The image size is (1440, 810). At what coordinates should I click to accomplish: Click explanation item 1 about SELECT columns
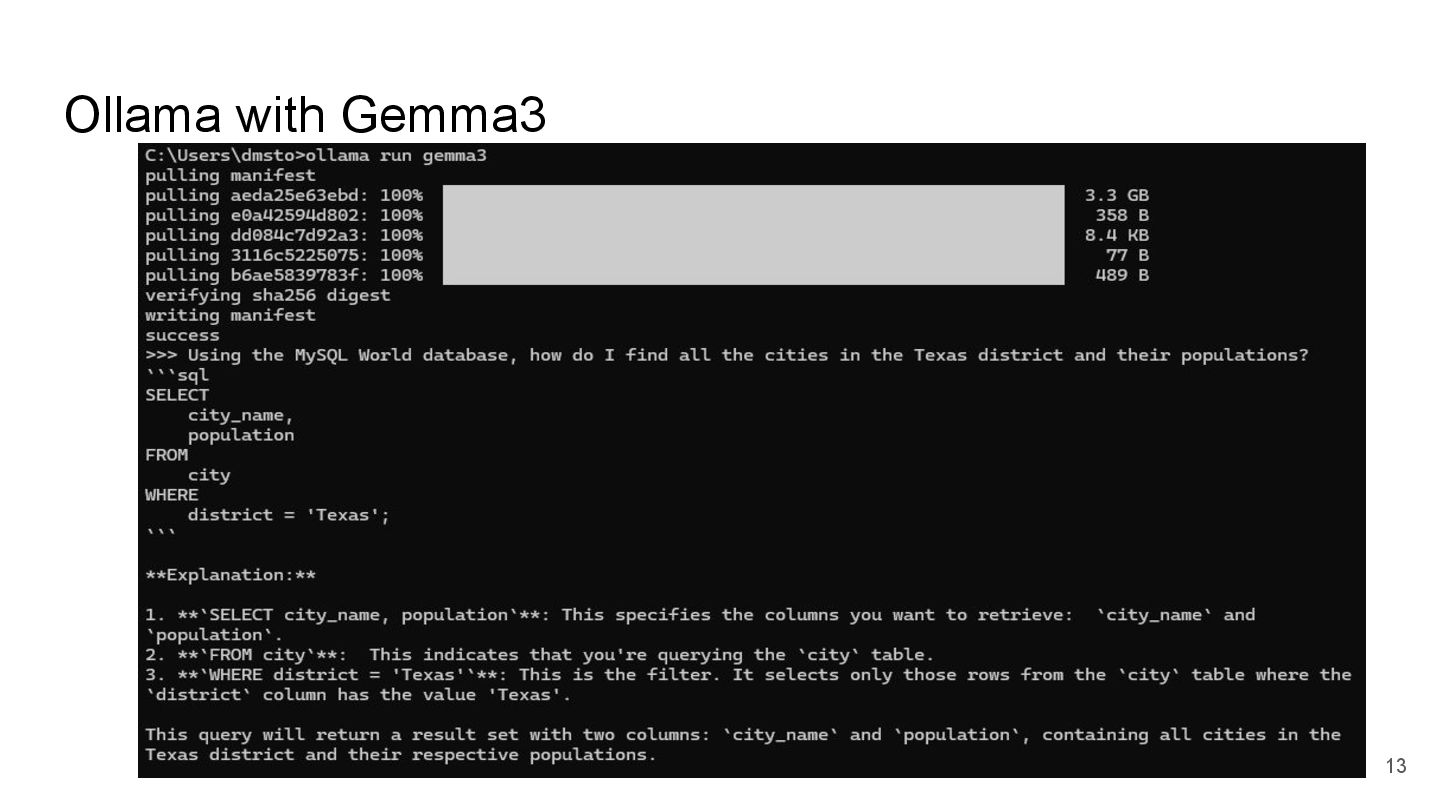coord(700,615)
